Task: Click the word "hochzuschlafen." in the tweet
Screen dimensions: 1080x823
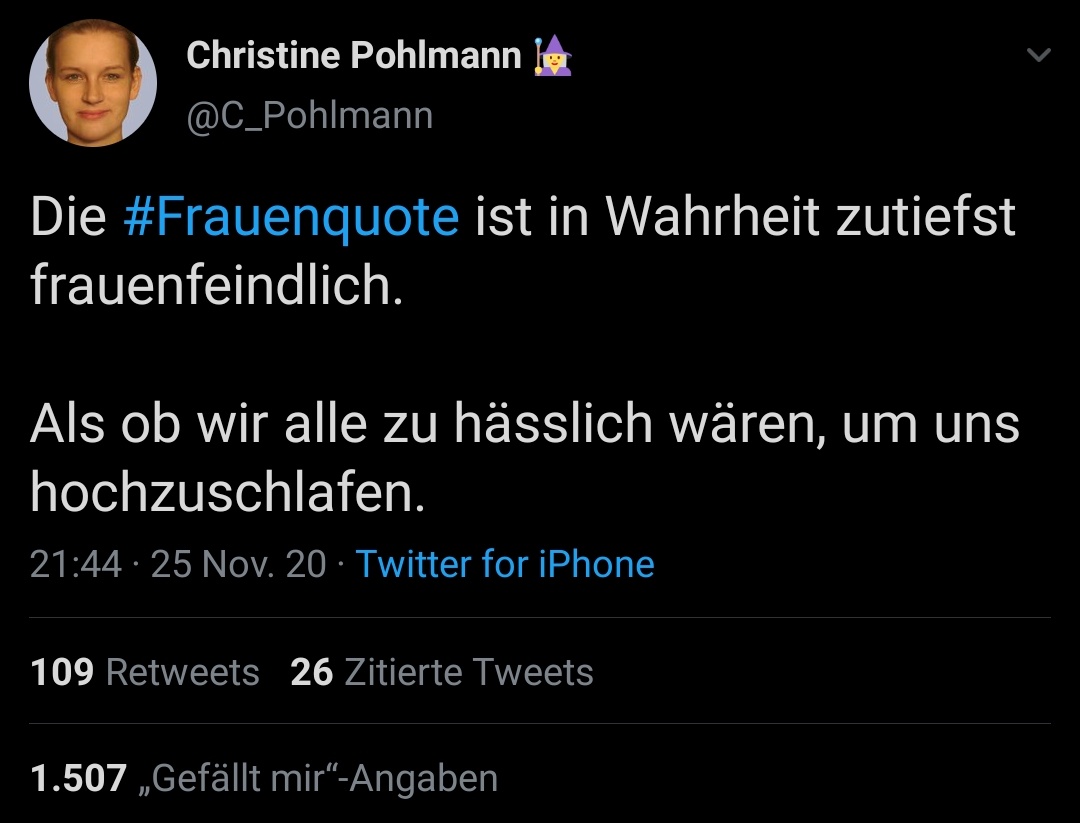Action: (x=228, y=492)
